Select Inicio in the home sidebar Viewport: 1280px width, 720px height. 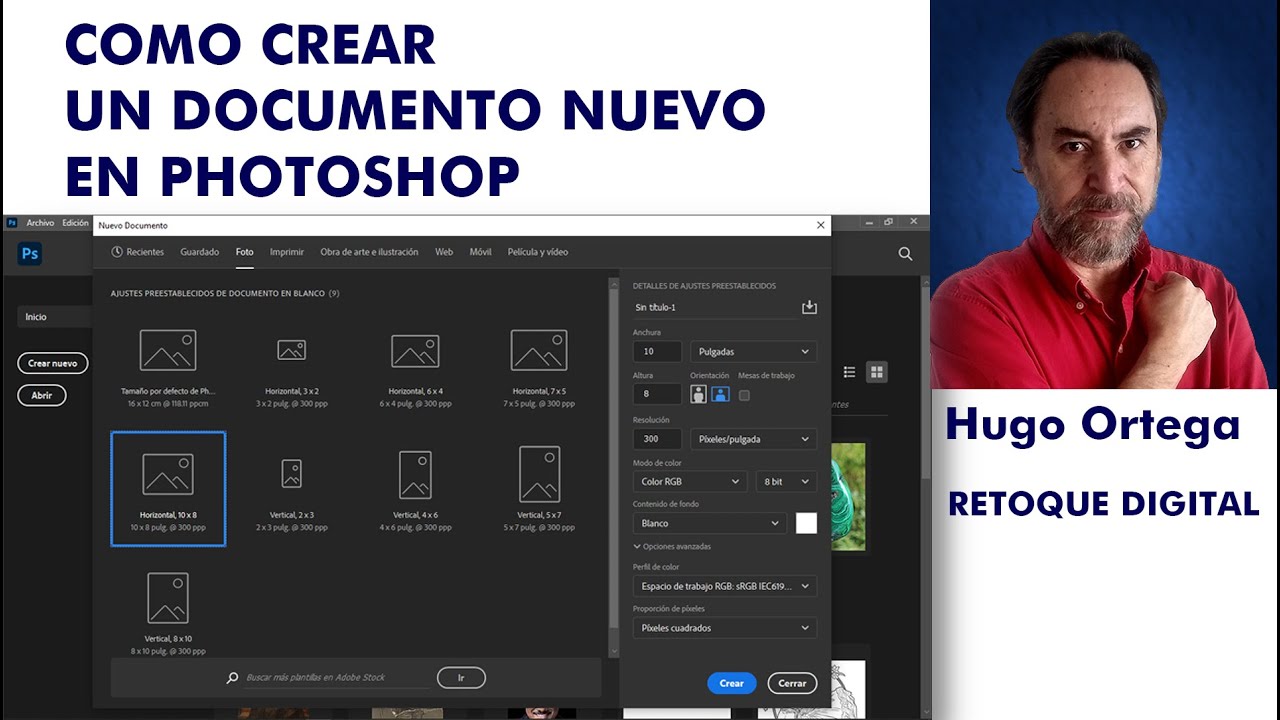click(x=55, y=317)
